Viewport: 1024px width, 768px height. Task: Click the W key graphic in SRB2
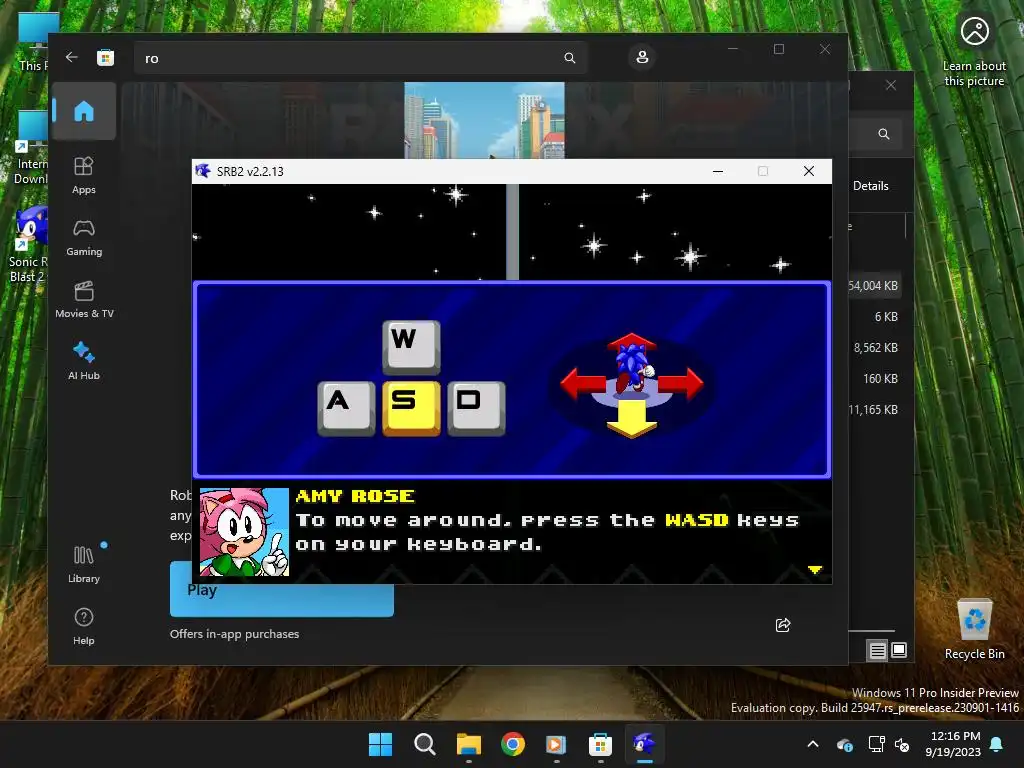pos(411,346)
